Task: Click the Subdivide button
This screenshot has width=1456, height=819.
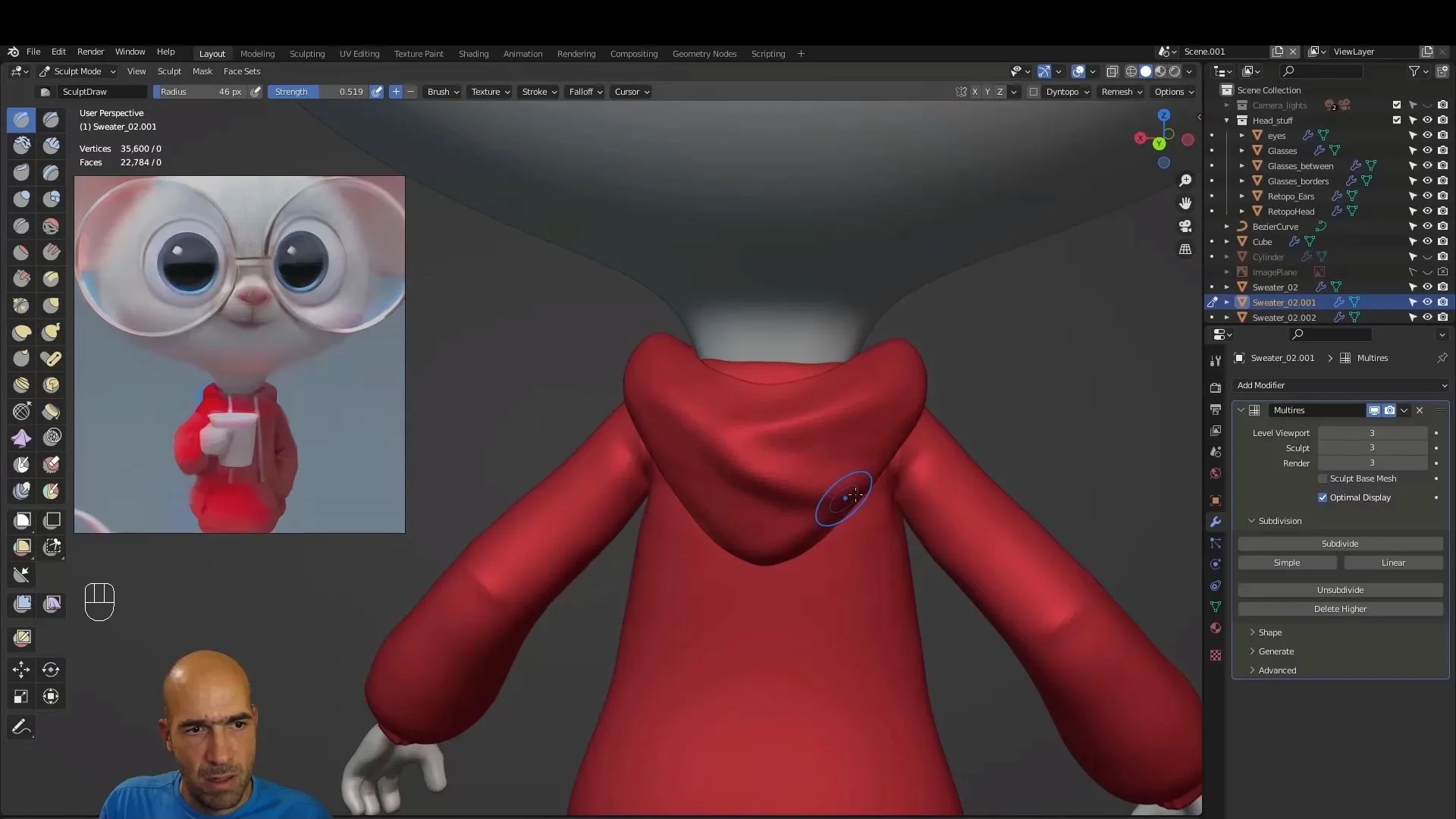Action: (1339, 544)
